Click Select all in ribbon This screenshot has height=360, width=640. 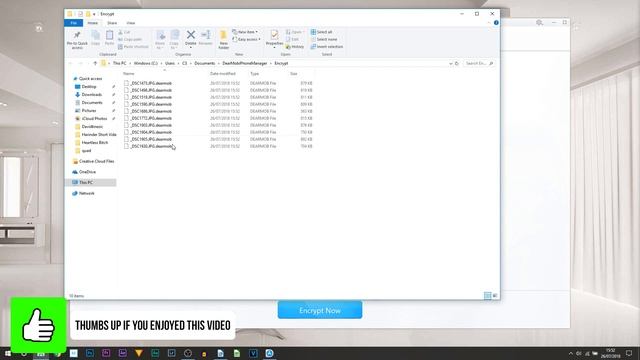[x=322, y=32]
